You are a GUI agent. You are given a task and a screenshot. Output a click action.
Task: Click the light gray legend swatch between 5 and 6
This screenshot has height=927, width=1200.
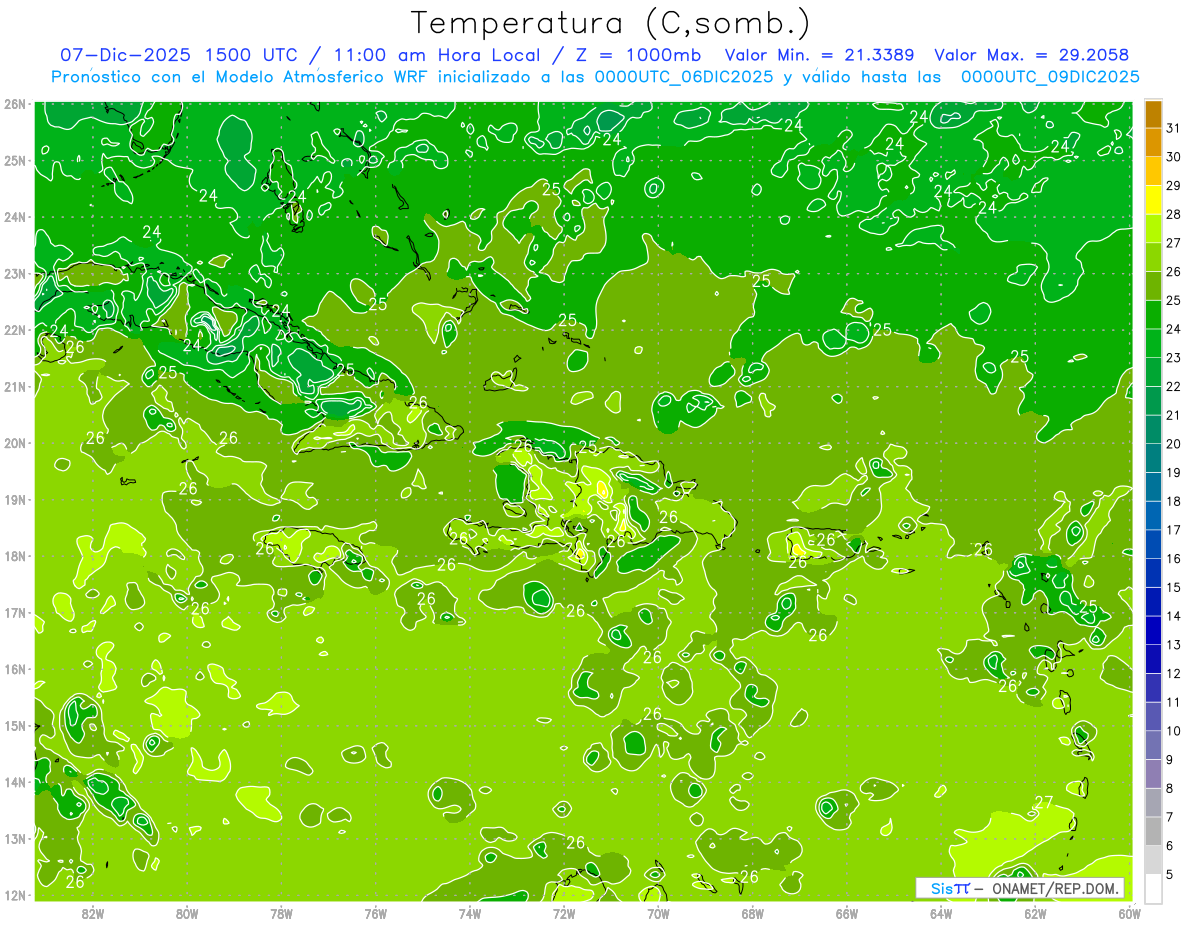[x=1153, y=861]
